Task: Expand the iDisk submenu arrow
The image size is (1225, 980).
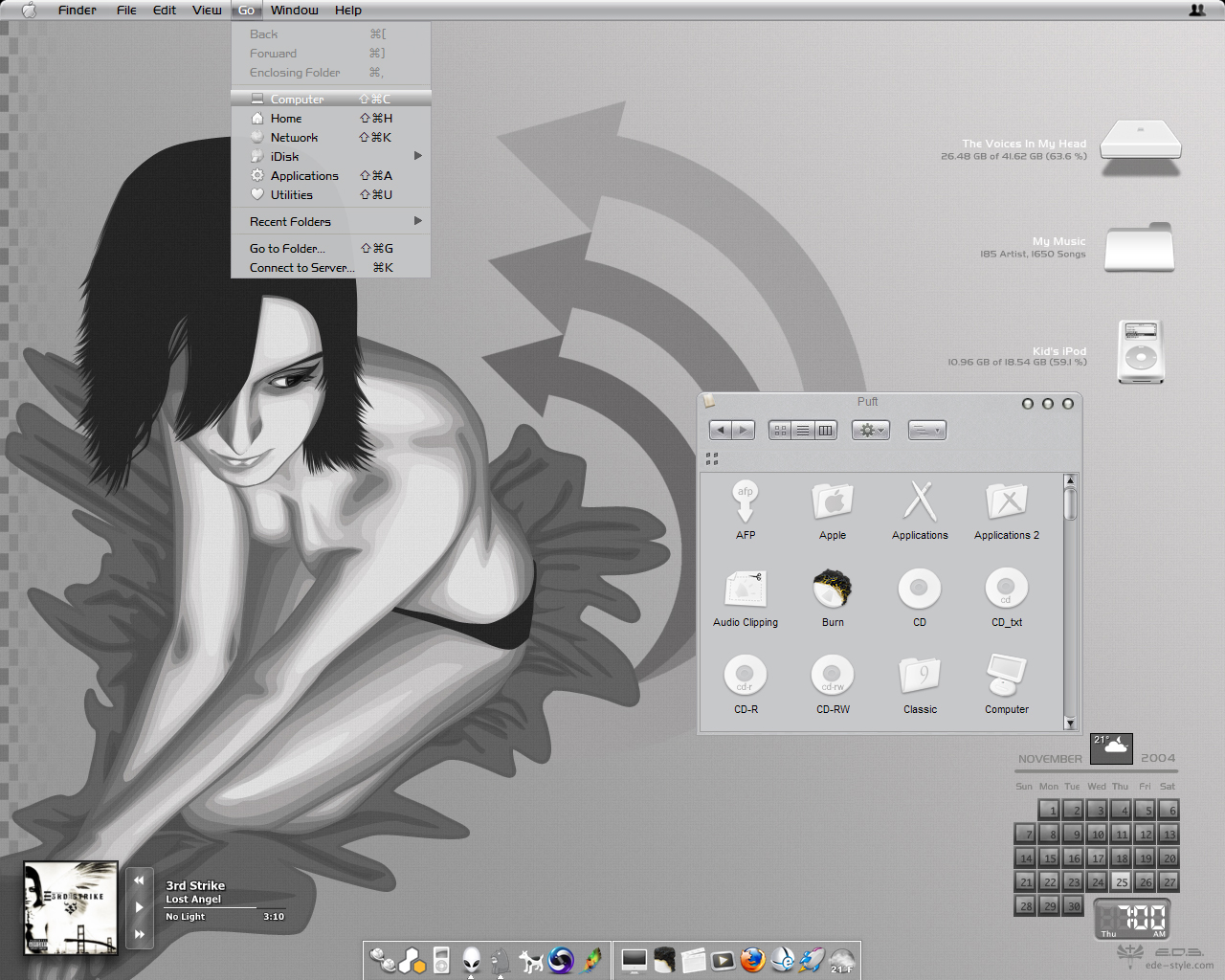Action: (x=418, y=156)
